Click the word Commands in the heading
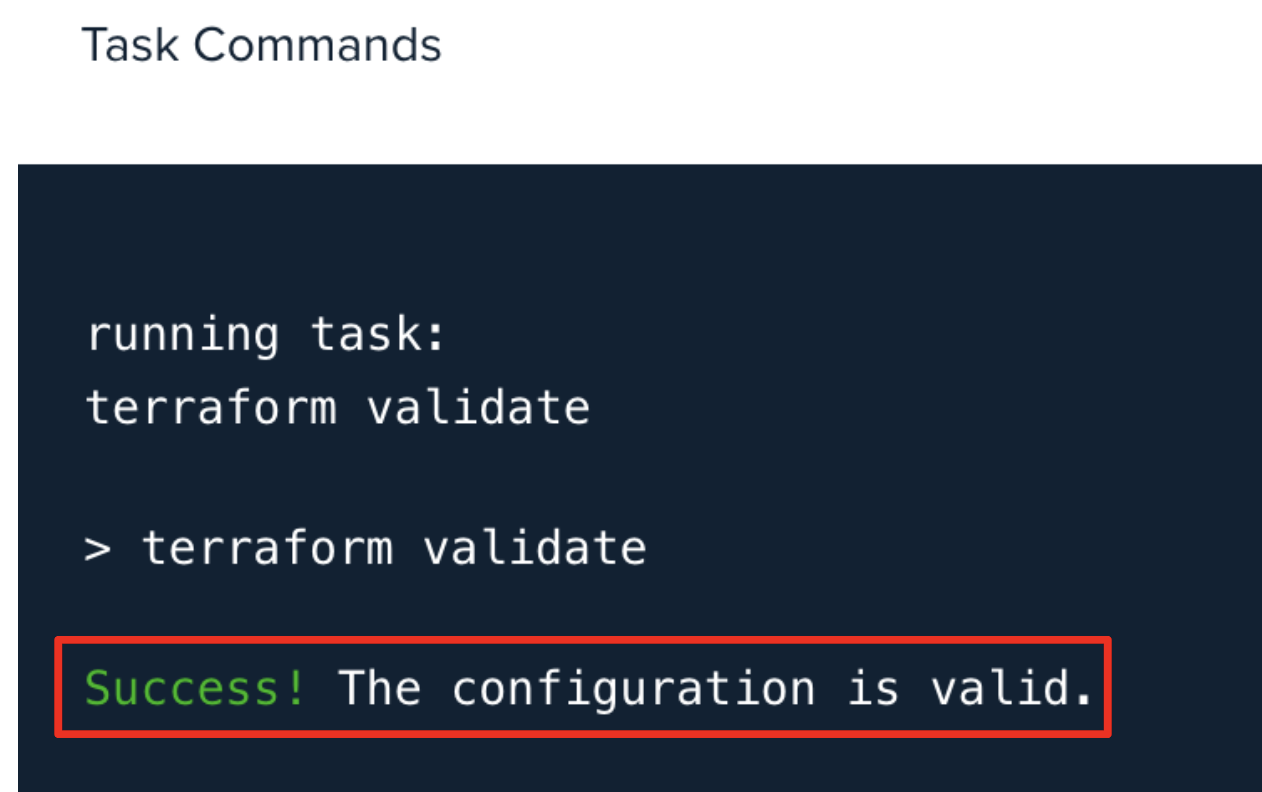1262x792 pixels. point(317,46)
